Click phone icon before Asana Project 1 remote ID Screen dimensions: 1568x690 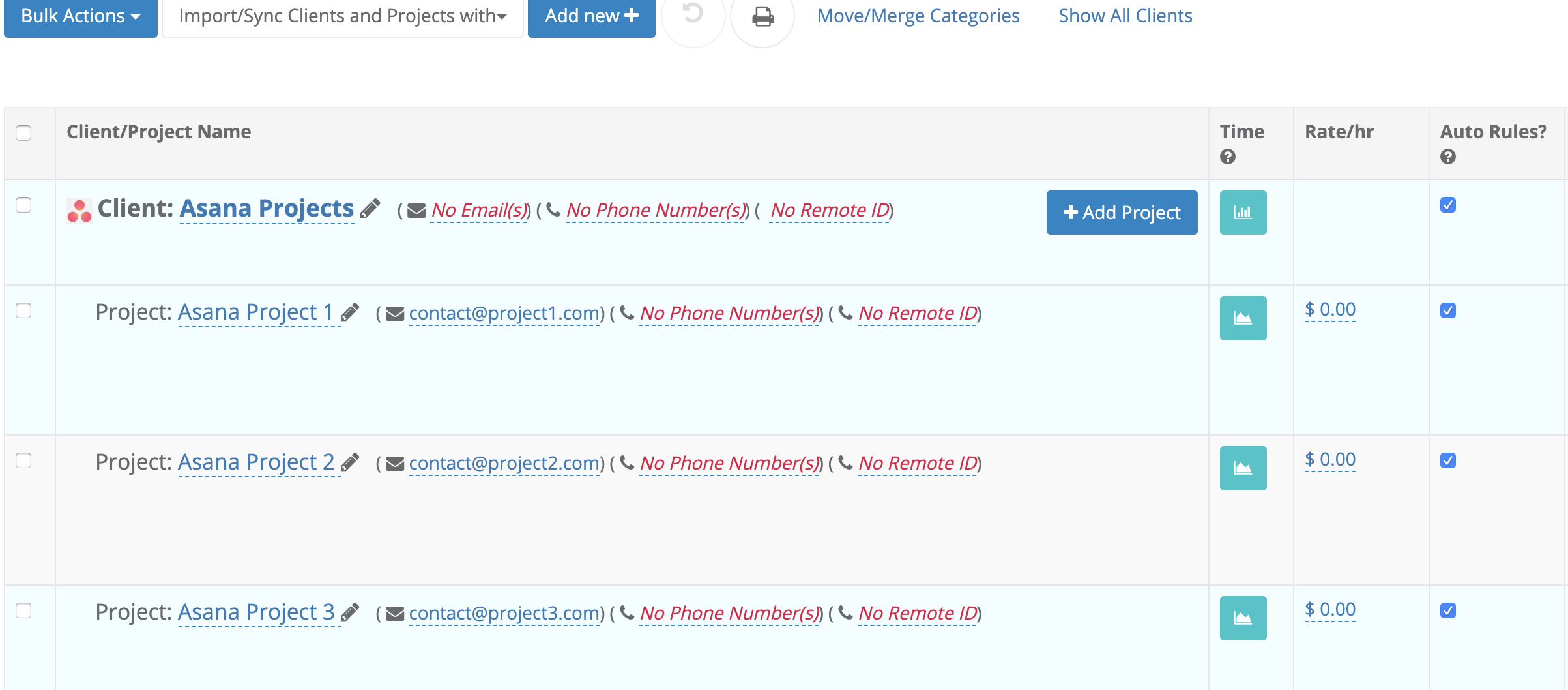tap(845, 313)
